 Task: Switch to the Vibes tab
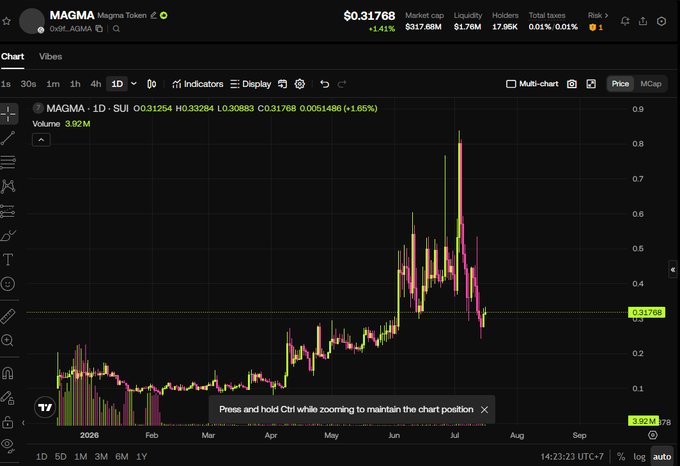tap(50, 56)
